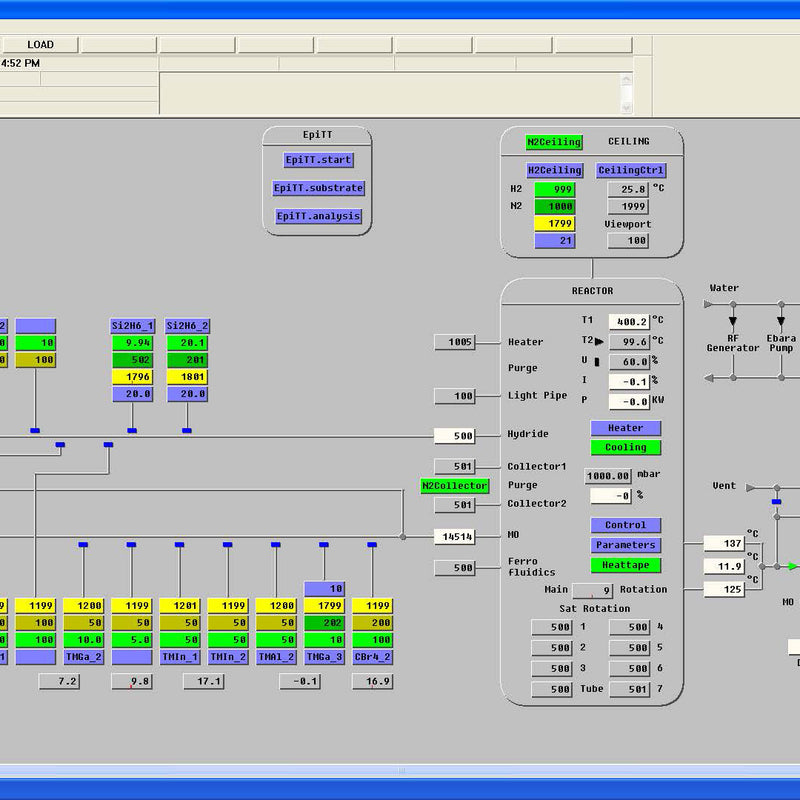Open EpiTT.start

[319, 160]
